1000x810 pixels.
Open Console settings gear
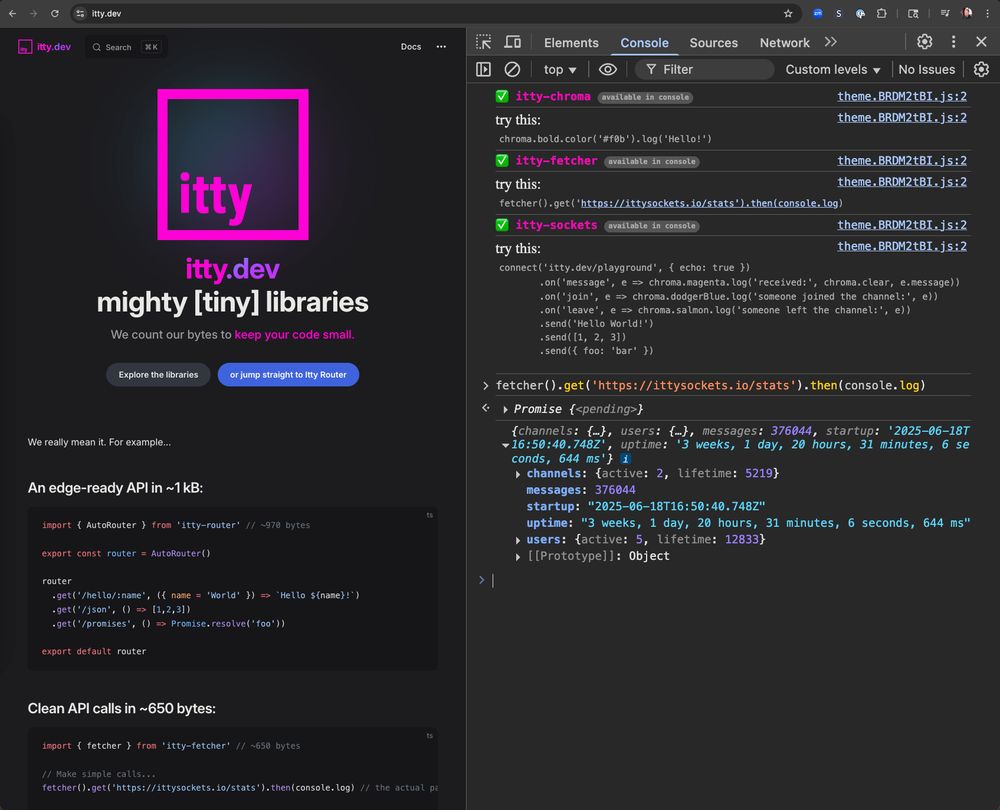(982, 70)
